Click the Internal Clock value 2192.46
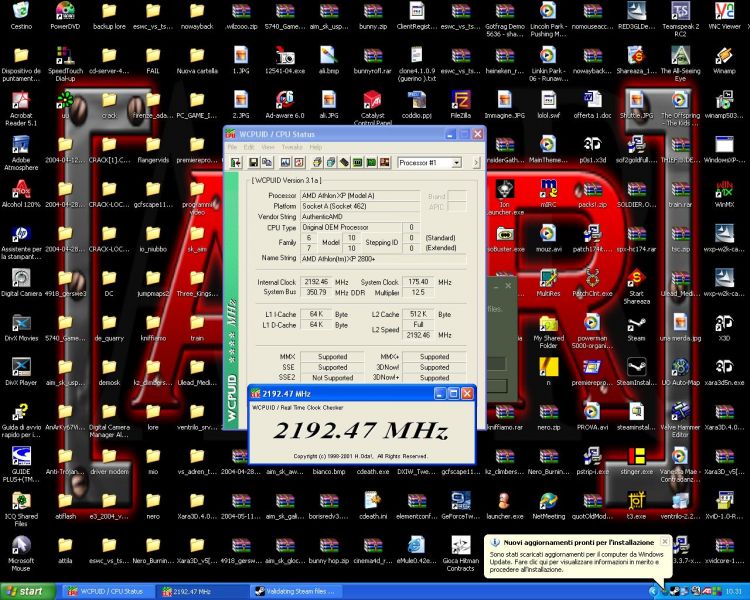Image resolution: width=750 pixels, height=600 pixels. pyautogui.click(x=316, y=282)
